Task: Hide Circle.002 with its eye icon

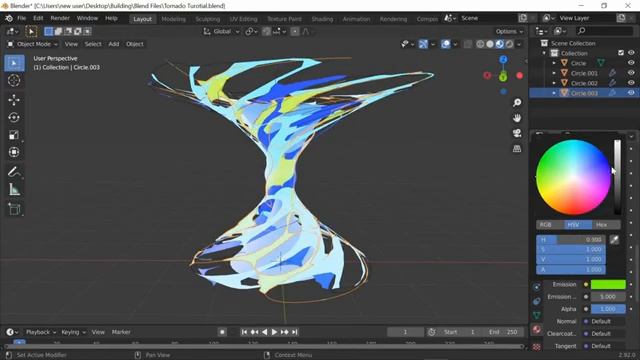Action: click(631, 83)
